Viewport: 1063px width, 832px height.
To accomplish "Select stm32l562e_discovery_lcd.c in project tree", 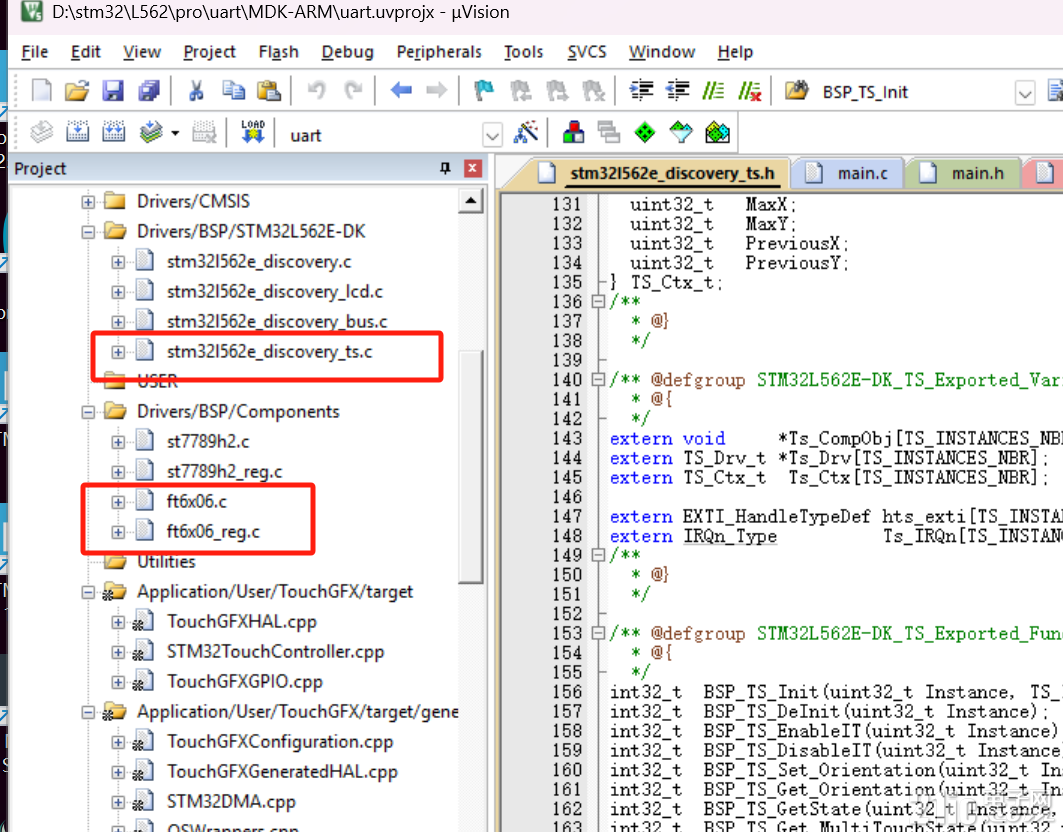I will coord(275,292).
